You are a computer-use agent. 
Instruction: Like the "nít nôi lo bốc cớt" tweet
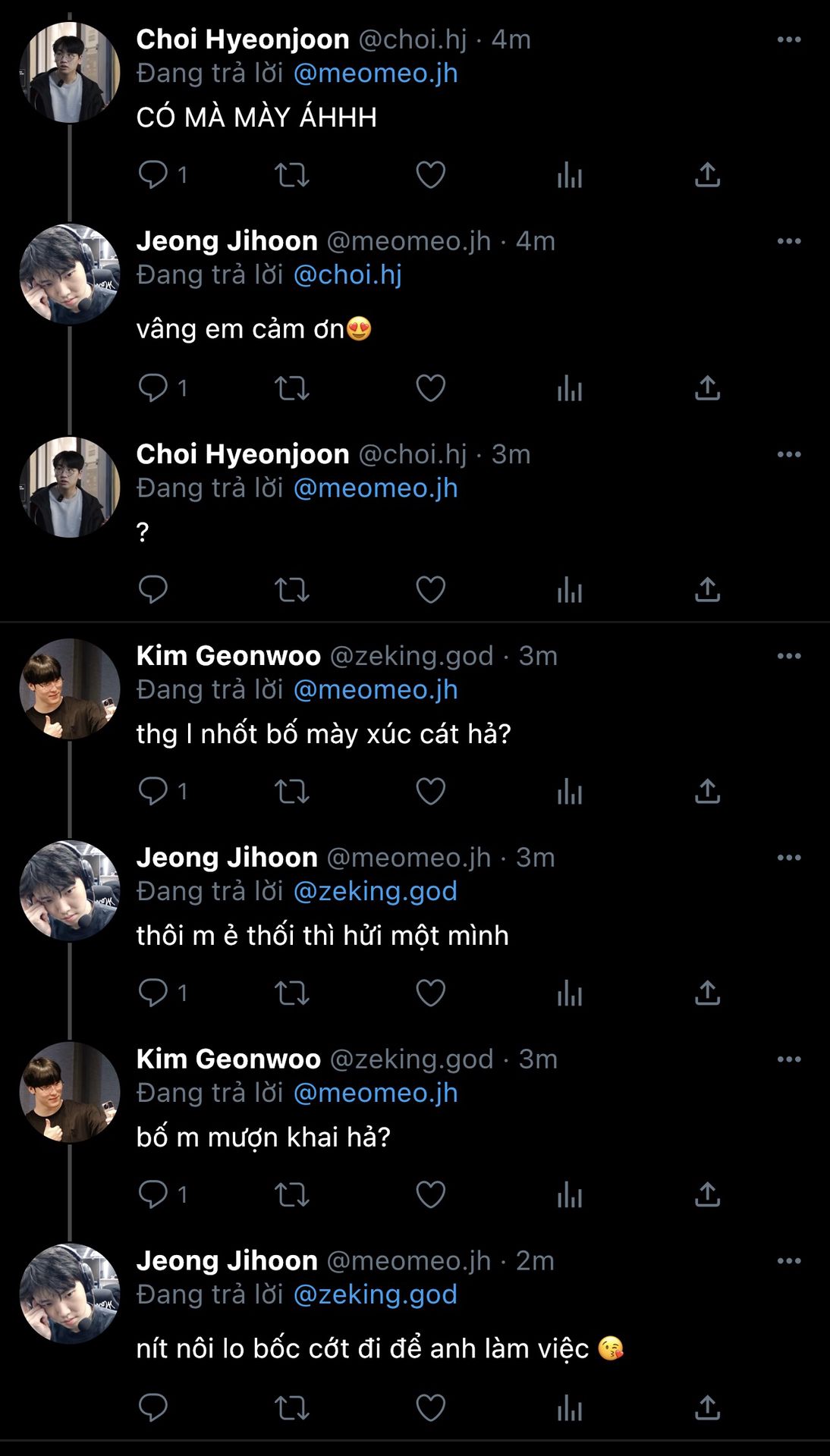[x=430, y=1407]
